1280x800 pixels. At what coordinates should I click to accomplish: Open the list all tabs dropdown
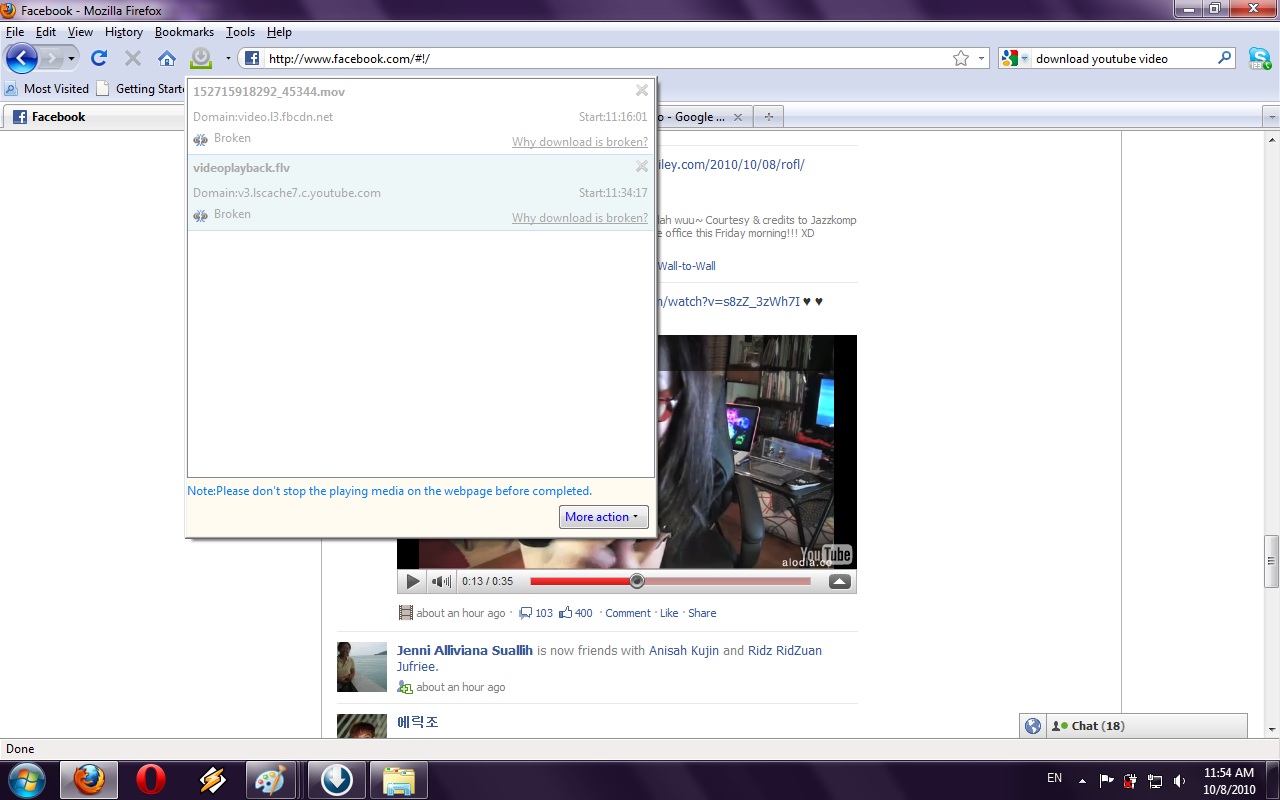pyautogui.click(x=1272, y=117)
